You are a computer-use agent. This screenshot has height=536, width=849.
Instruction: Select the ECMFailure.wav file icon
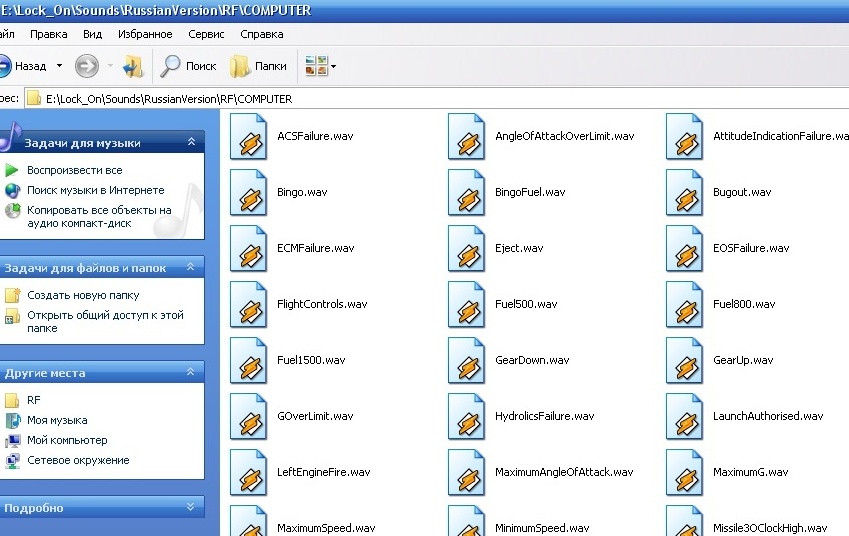(249, 249)
